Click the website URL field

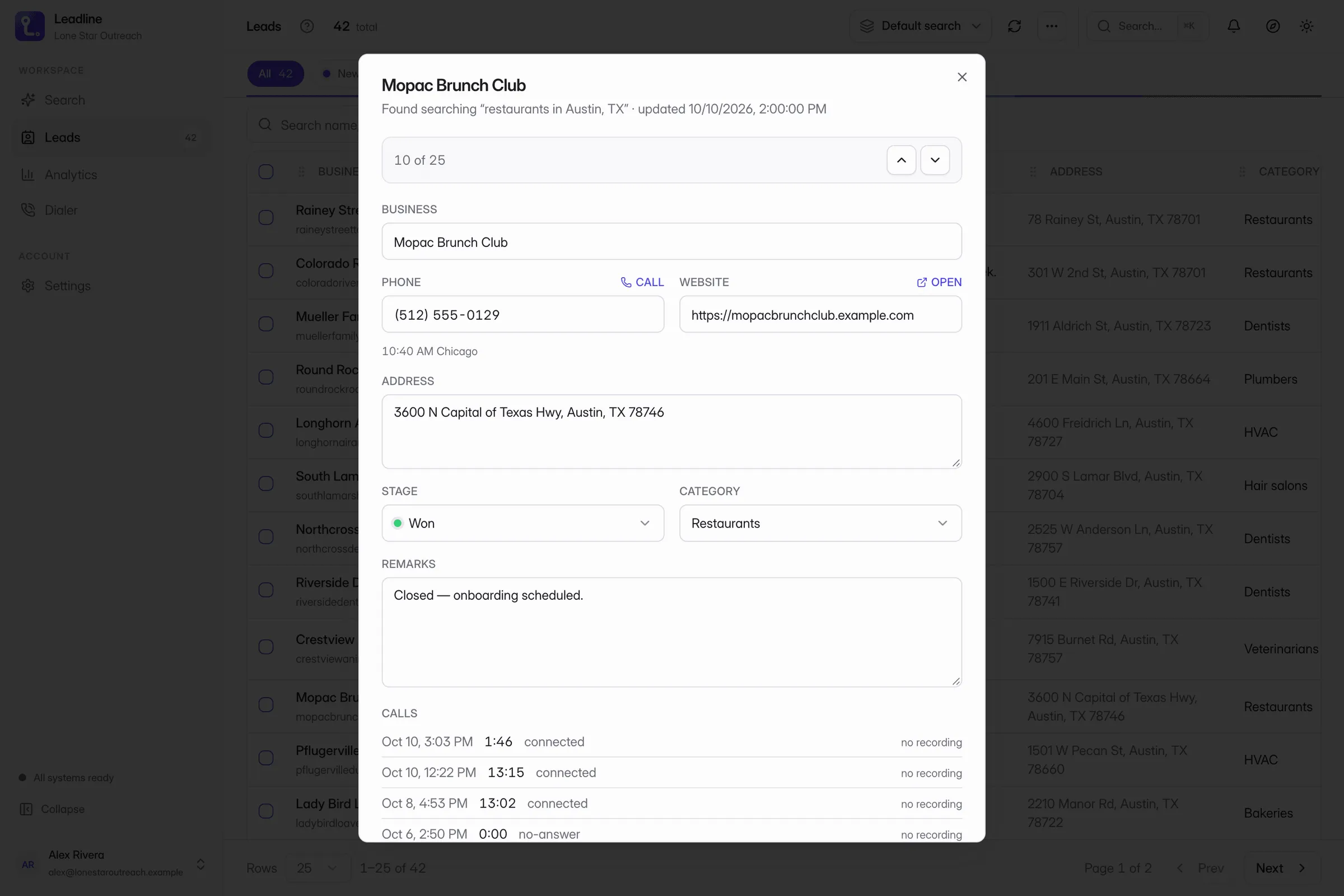(820, 314)
